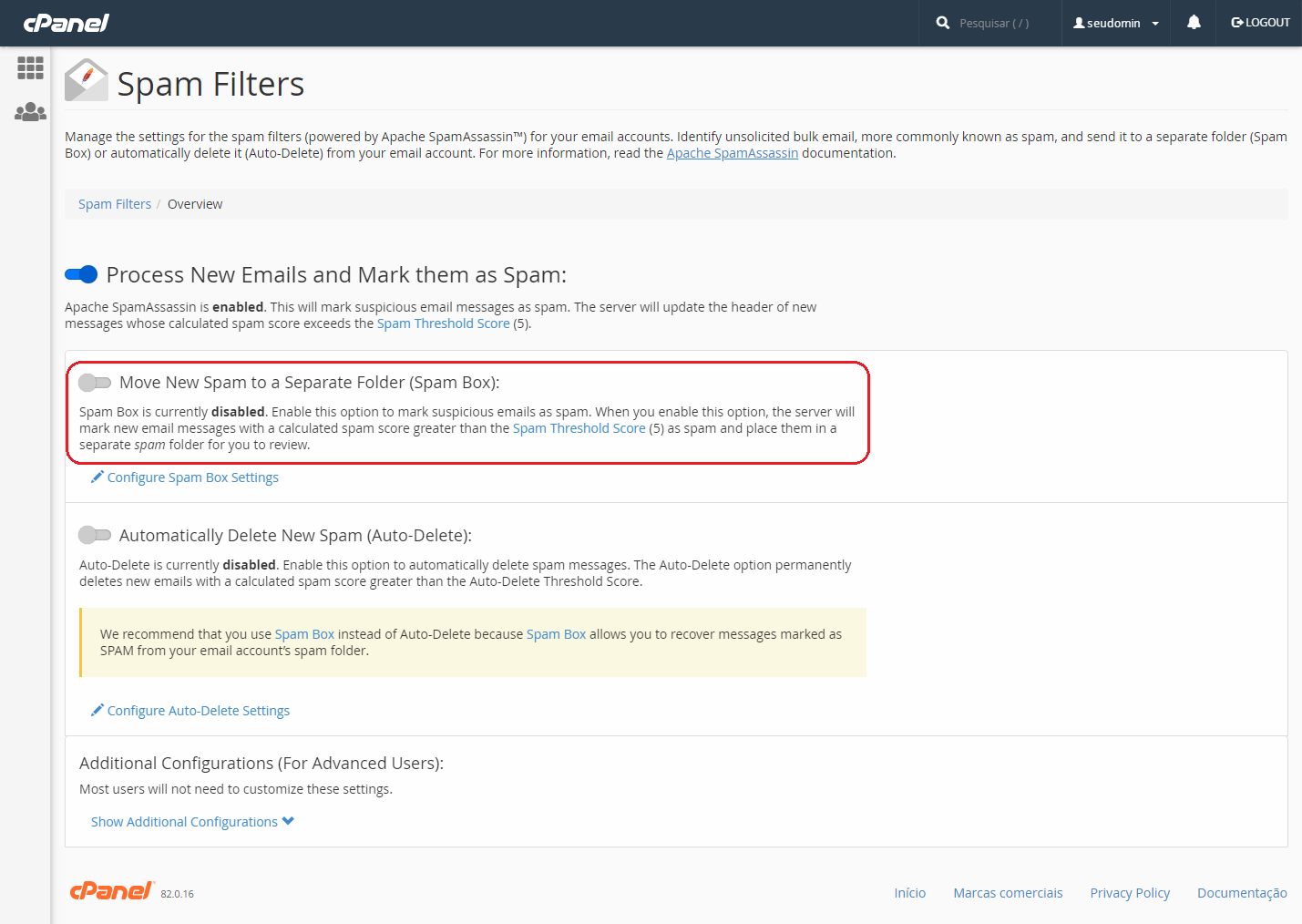
Task: Click the first Spam Box link in the recommendation
Action: tap(304, 634)
